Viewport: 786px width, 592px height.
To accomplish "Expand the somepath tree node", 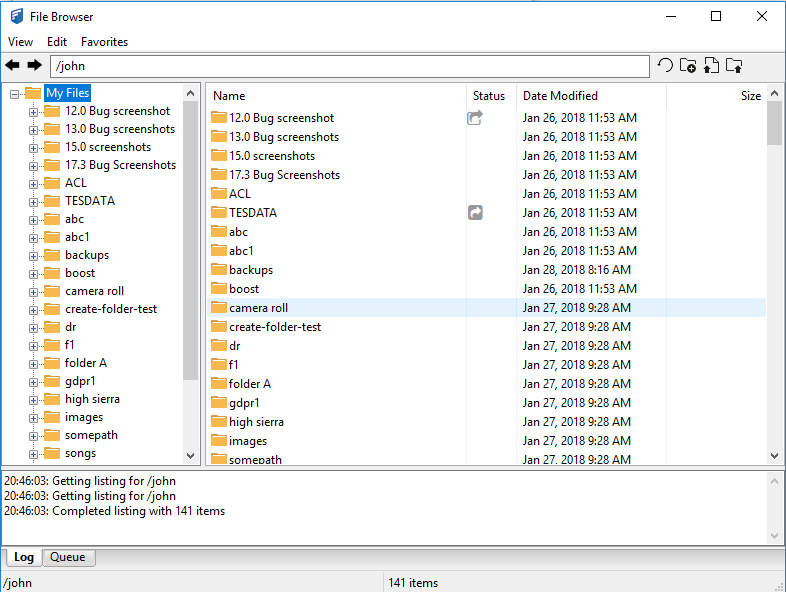I will coord(33,436).
